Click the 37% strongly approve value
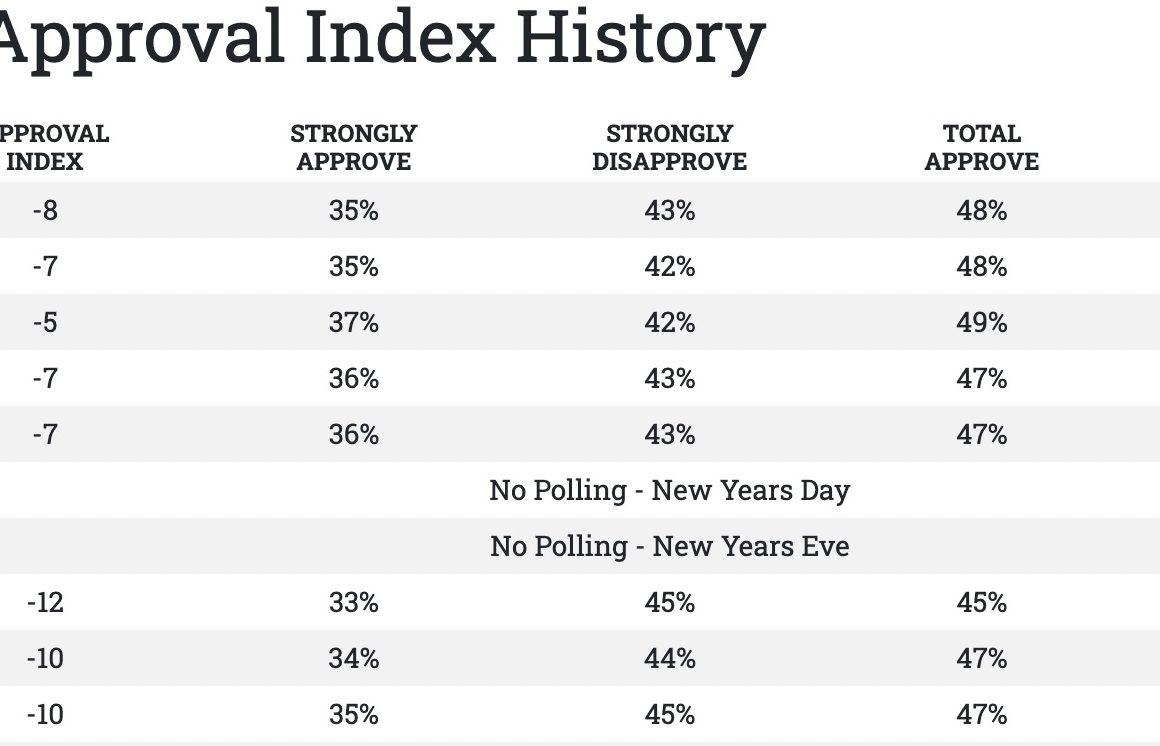This screenshot has width=1160, height=746. click(x=354, y=323)
